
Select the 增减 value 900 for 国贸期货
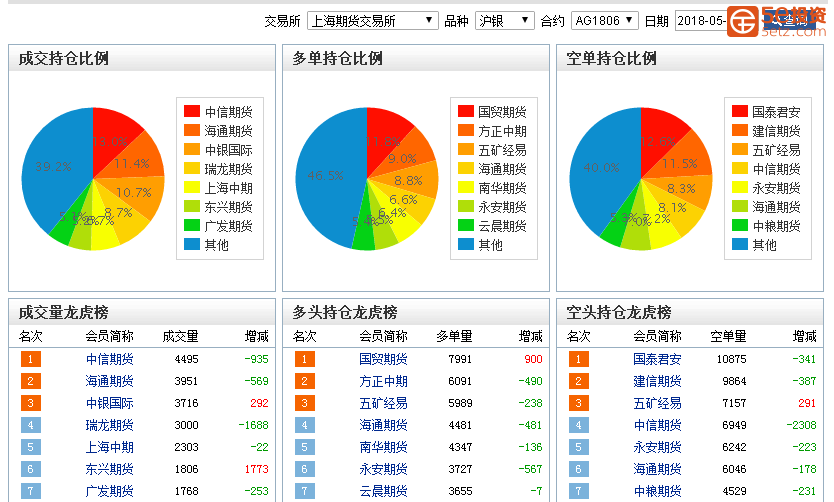533,359
